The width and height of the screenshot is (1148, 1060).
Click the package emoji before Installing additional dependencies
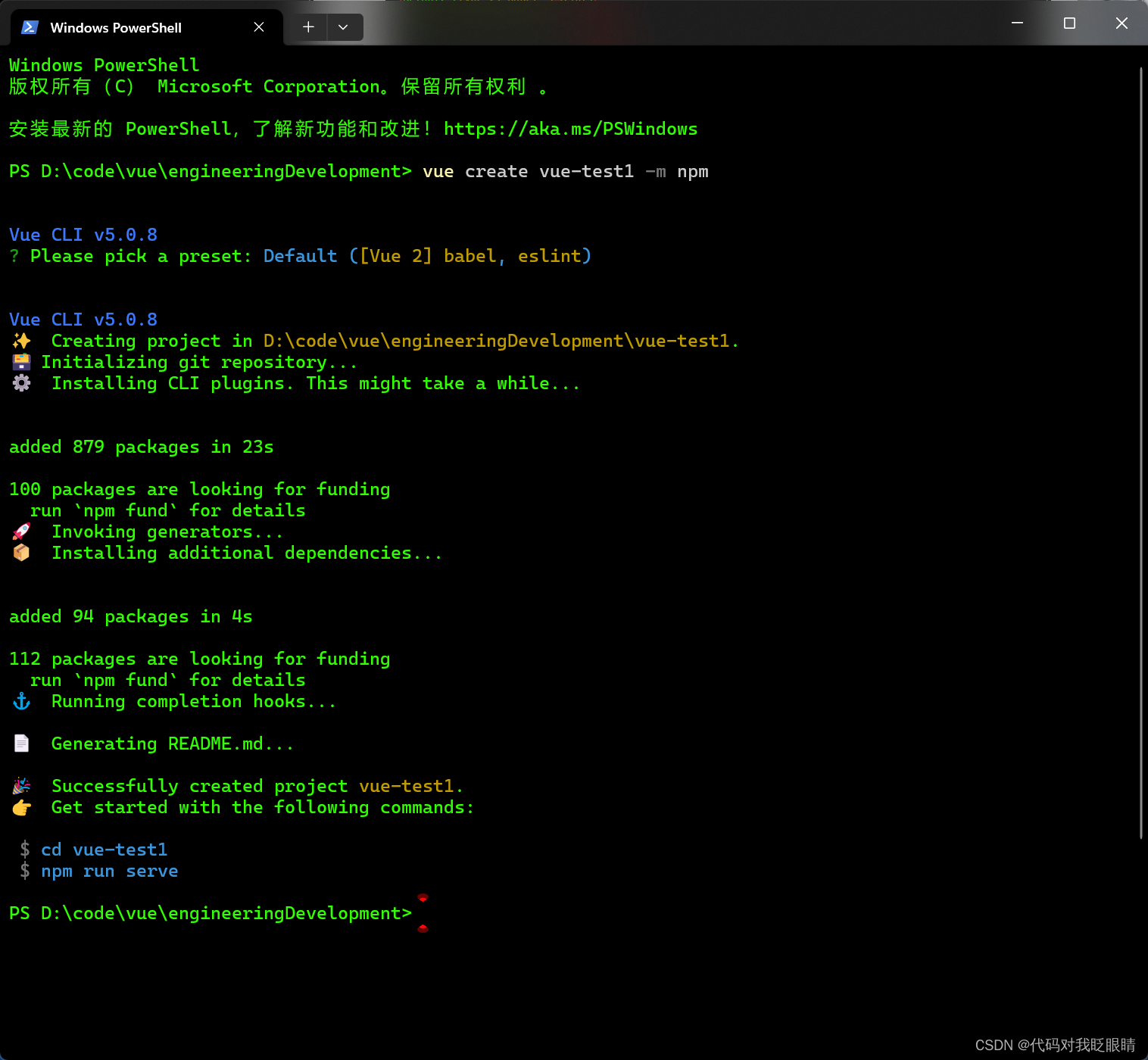click(x=22, y=553)
